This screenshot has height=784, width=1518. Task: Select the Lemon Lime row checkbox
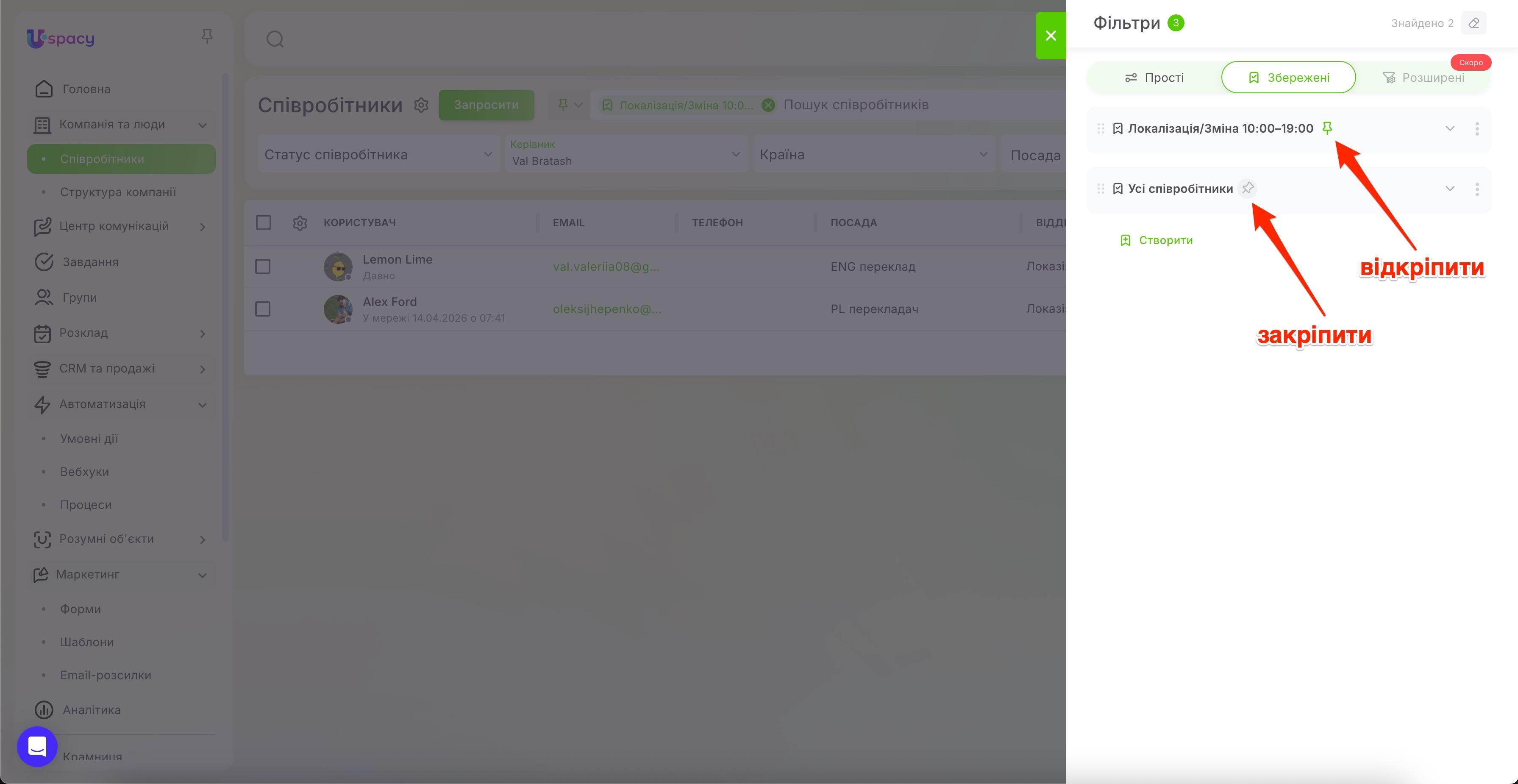(262, 267)
